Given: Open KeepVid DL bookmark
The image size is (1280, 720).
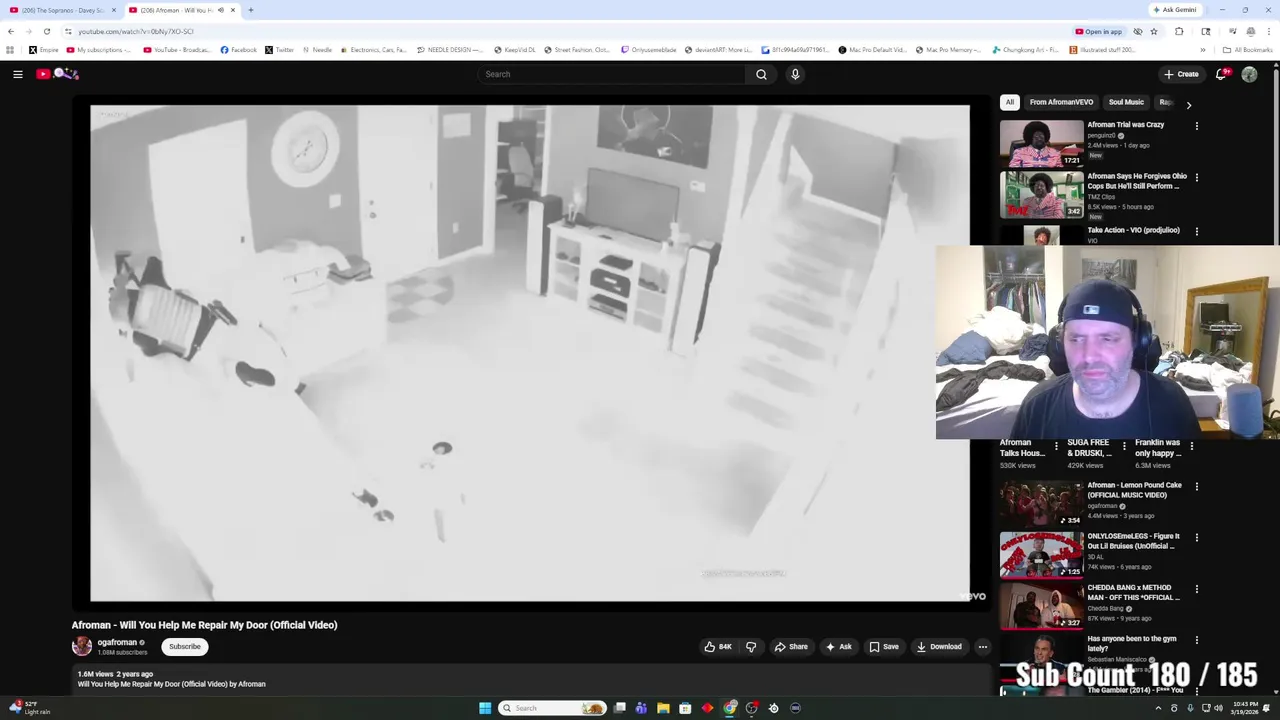Looking at the screenshot, I should click(515, 49).
